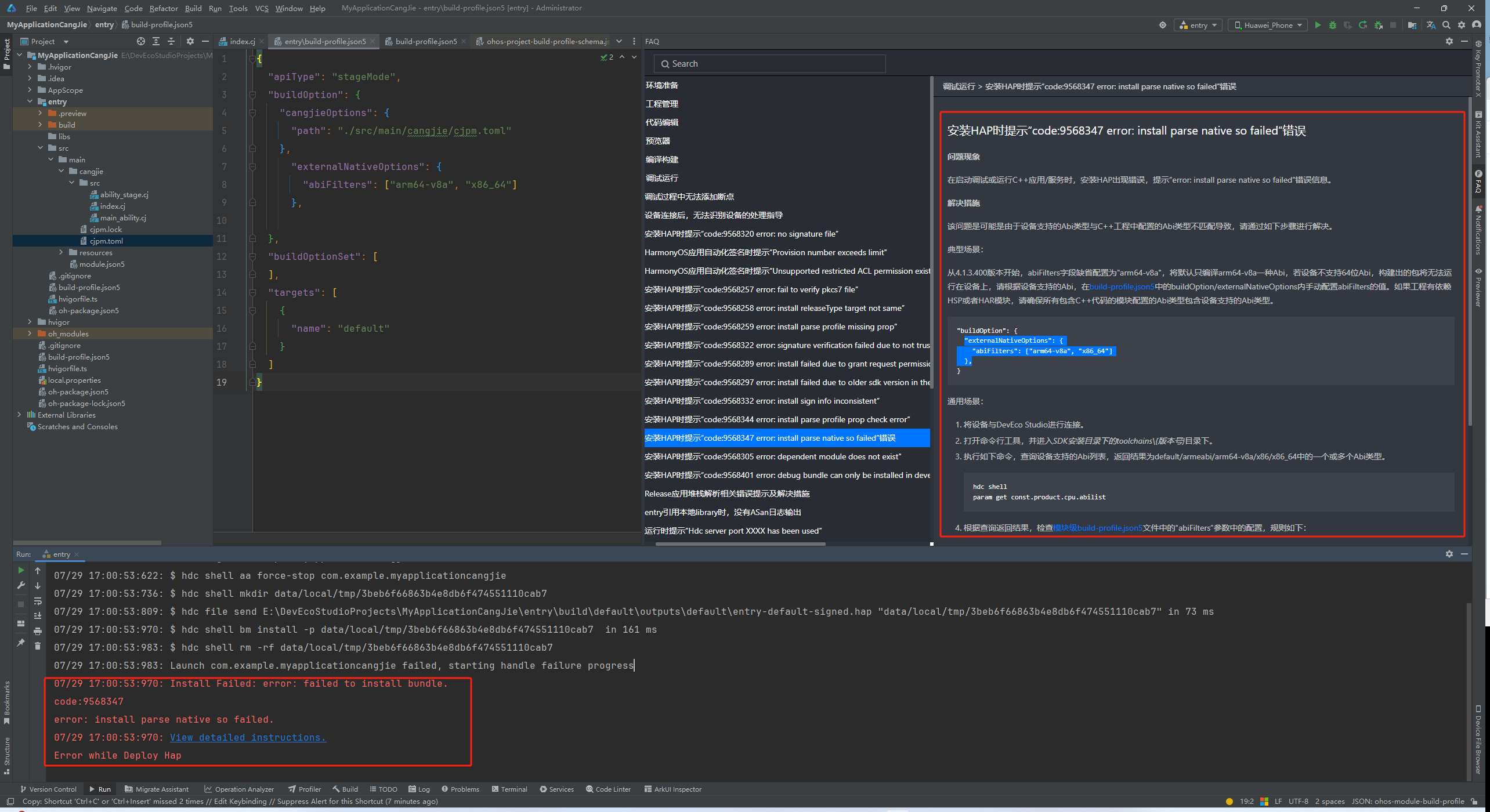Open the user account avatar icon

pos(1477,25)
